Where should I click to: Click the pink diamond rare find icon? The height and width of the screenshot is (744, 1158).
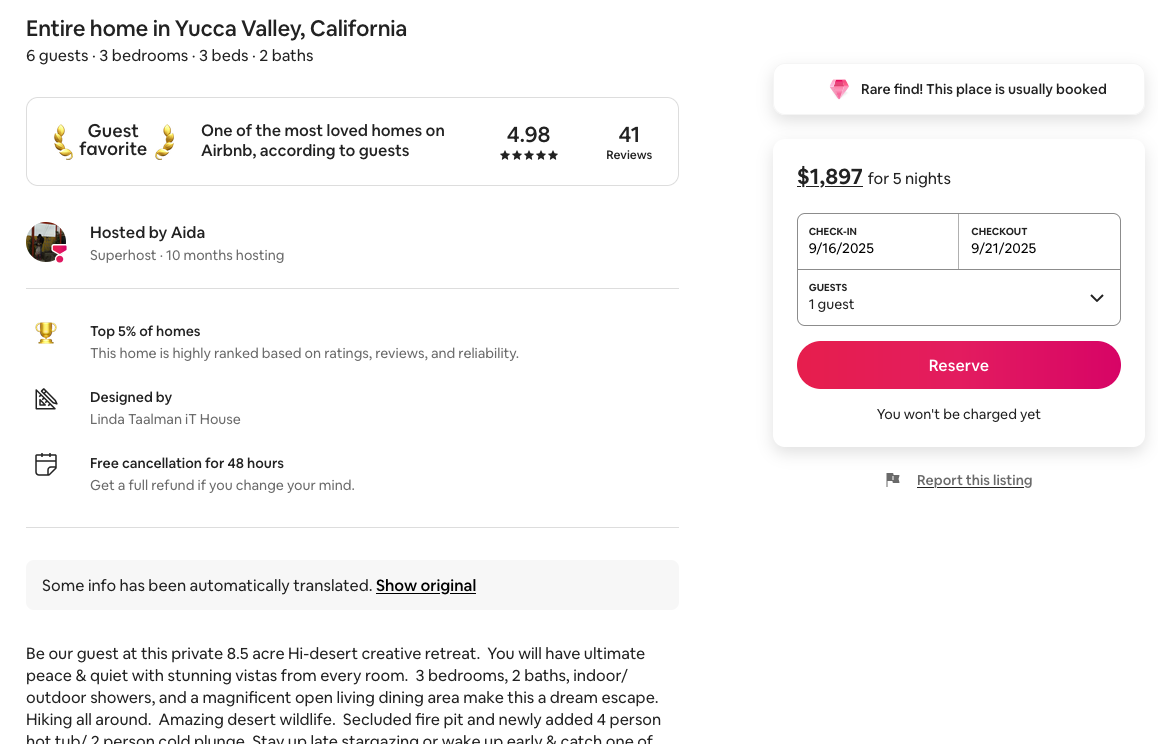(839, 89)
